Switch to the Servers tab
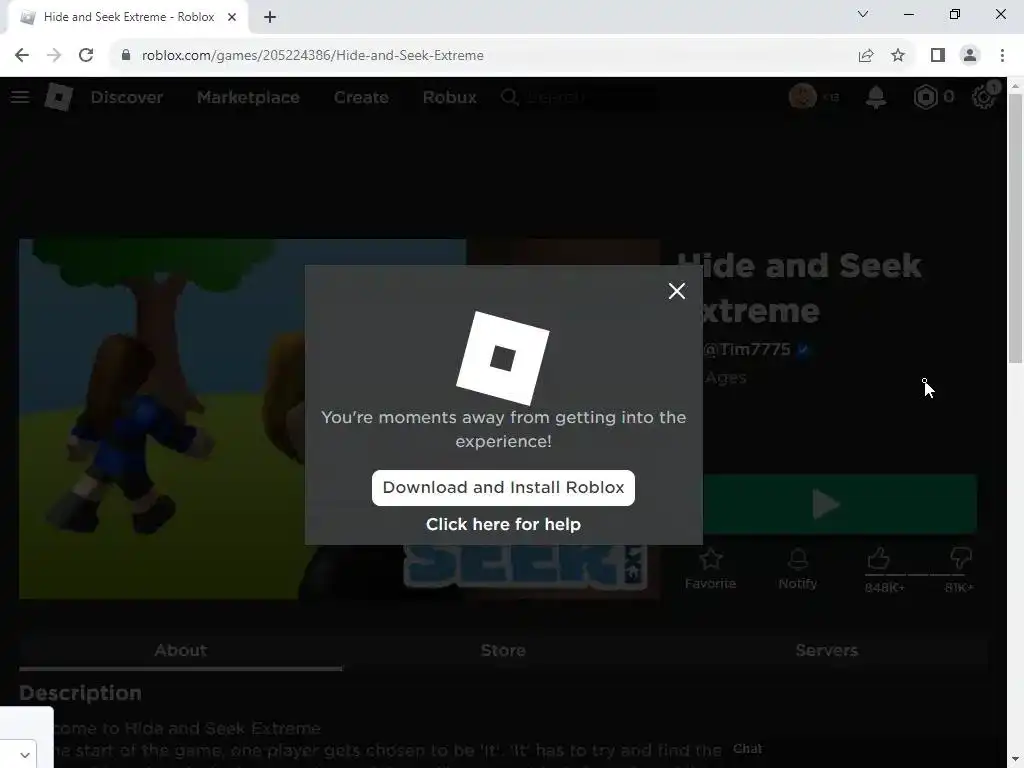 click(826, 650)
